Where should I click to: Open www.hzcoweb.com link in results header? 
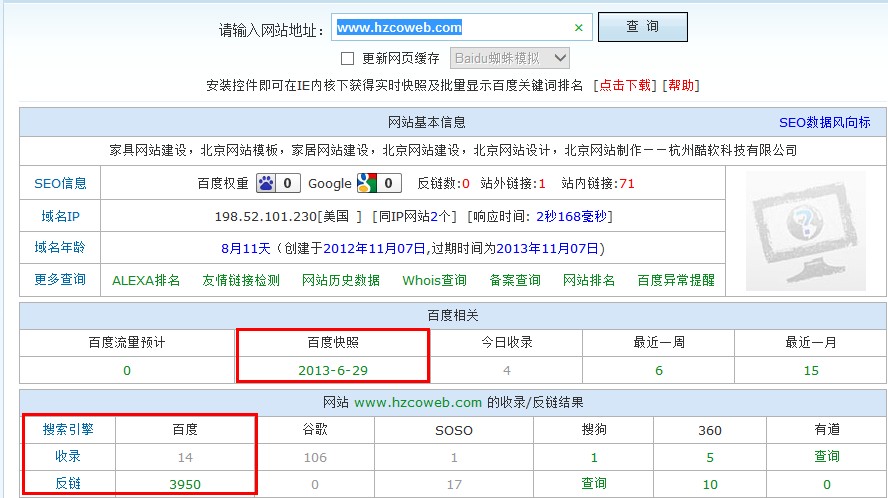pyautogui.click(x=418, y=403)
